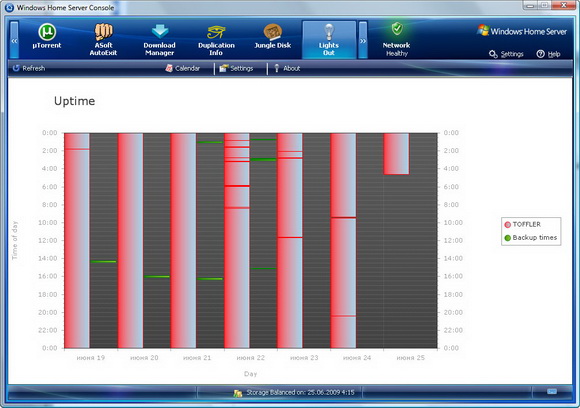Open the About toolbar item
The image size is (580, 408).
(x=287, y=68)
